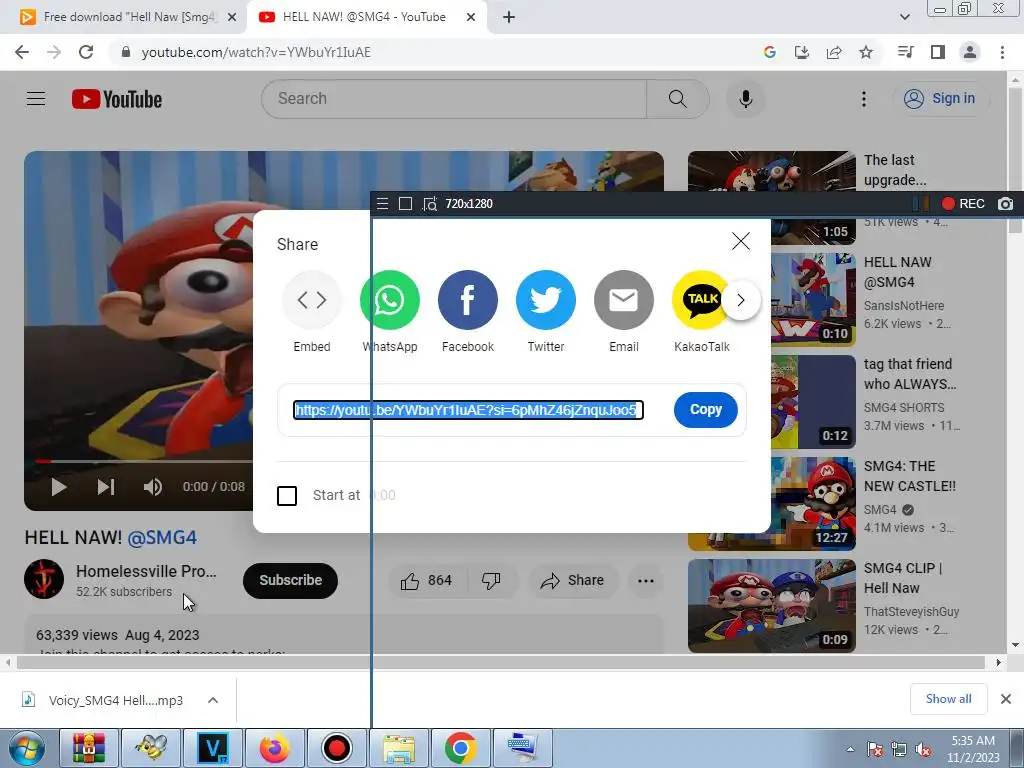Play the video
Image resolution: width=1024 pixels, height=768 pixels.
click(x=59, y=487)
